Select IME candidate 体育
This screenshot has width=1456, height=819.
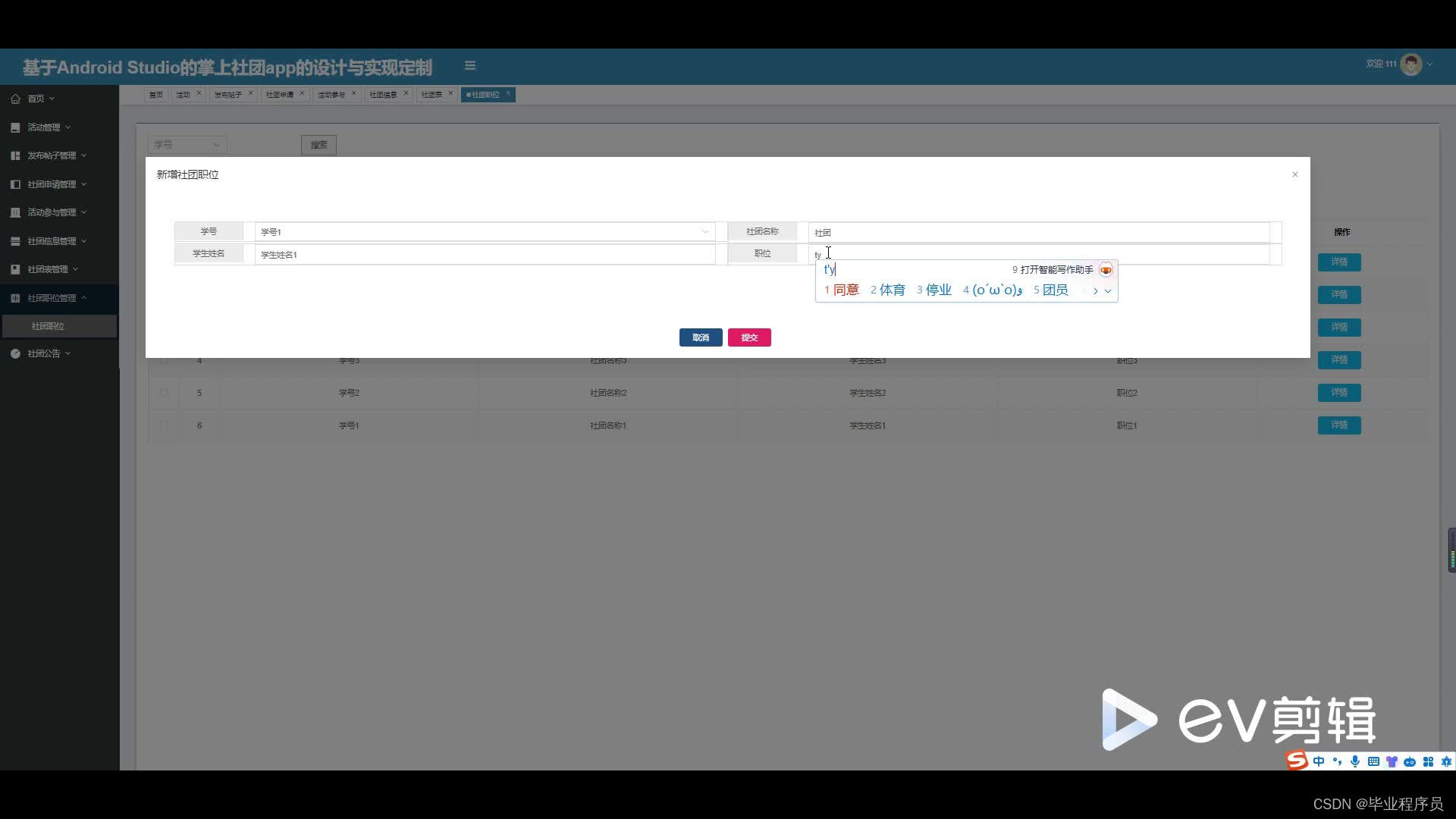tap(891, 290)
